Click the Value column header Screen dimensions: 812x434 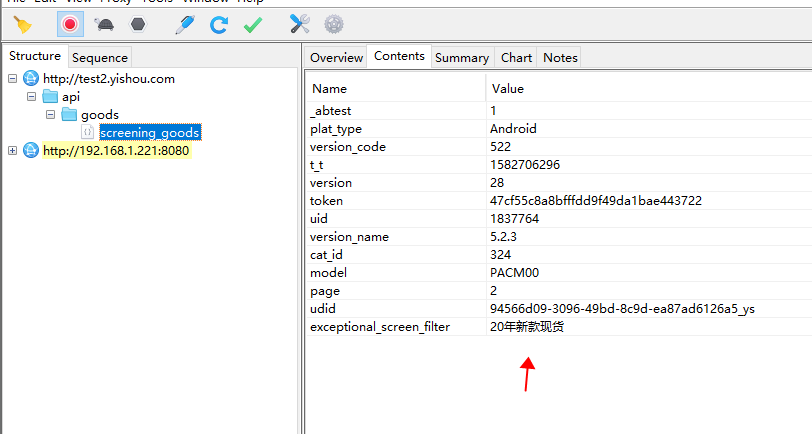click(649, 89)
